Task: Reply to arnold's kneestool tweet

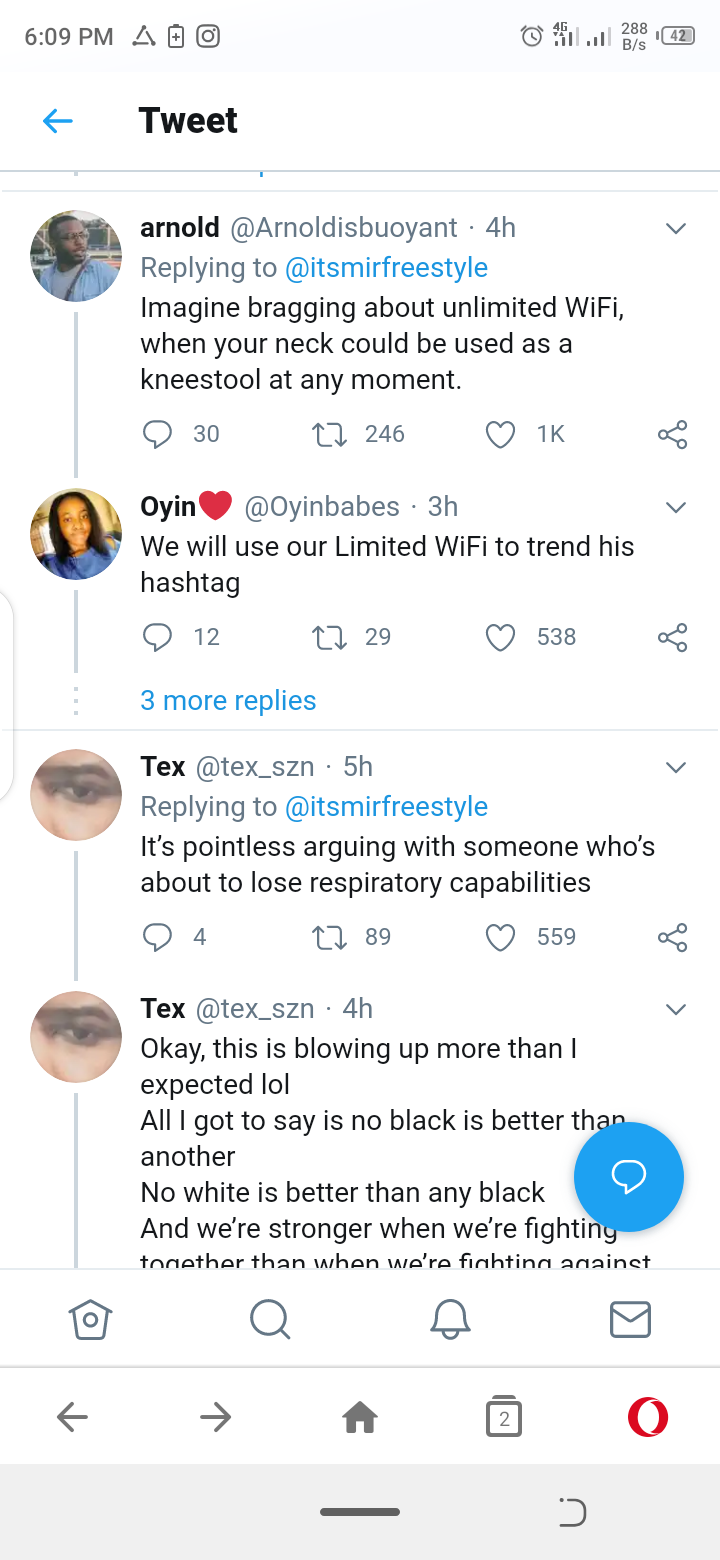Action: coord(158,434)
